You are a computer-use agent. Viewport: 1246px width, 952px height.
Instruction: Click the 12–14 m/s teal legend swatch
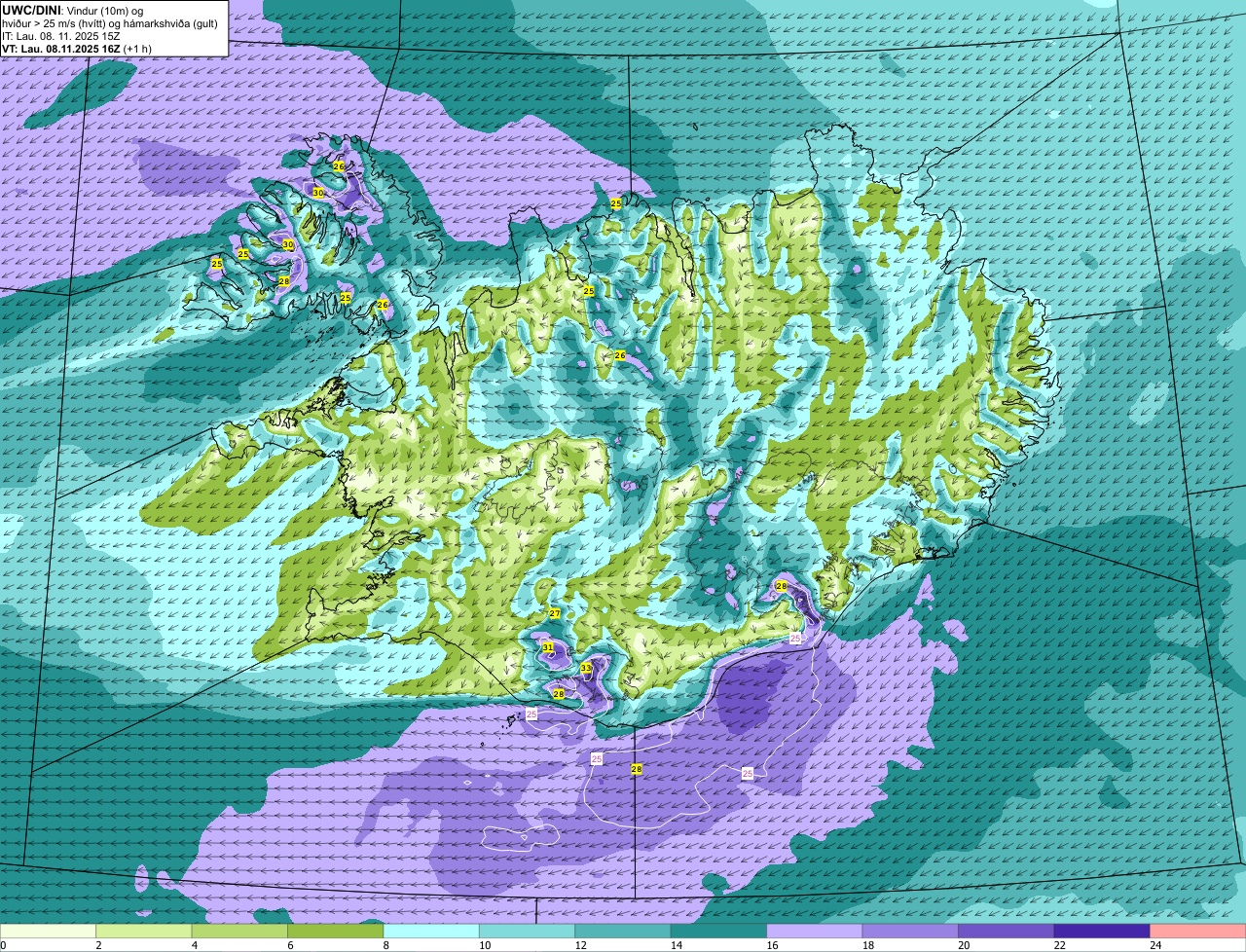point(624,931)
